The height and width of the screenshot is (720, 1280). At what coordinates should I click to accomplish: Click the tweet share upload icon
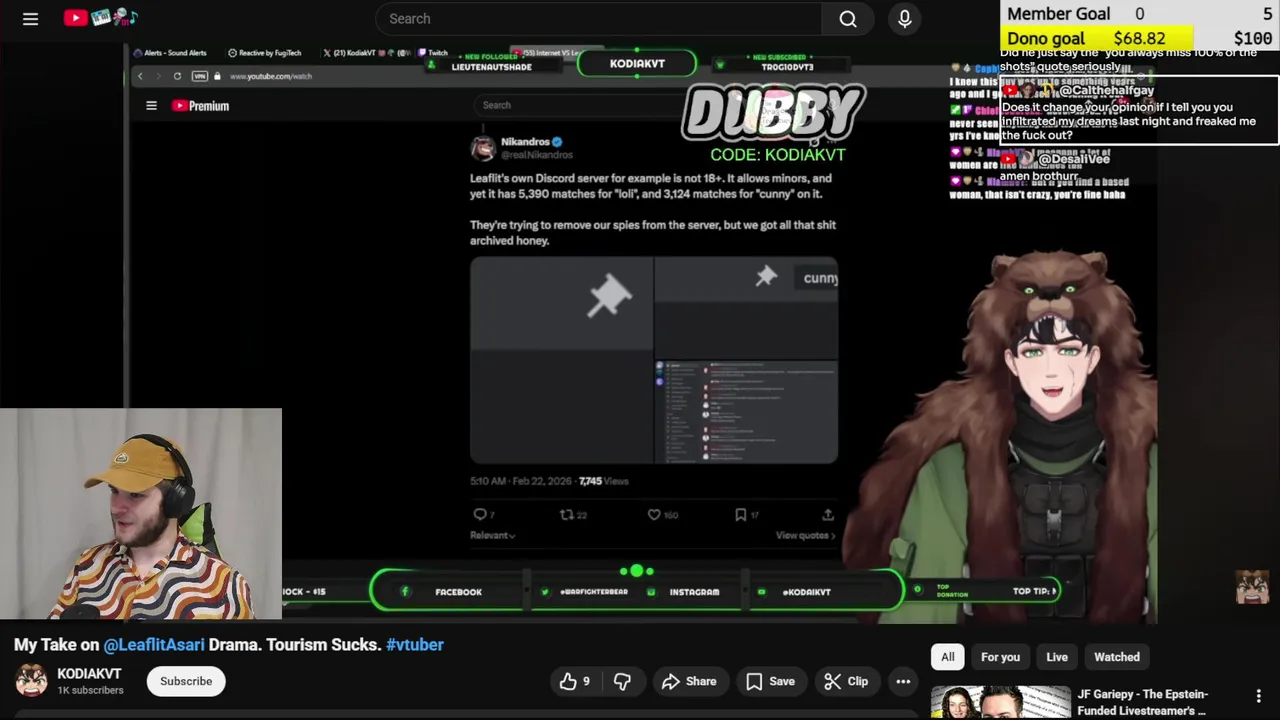[x=828, y=514]
